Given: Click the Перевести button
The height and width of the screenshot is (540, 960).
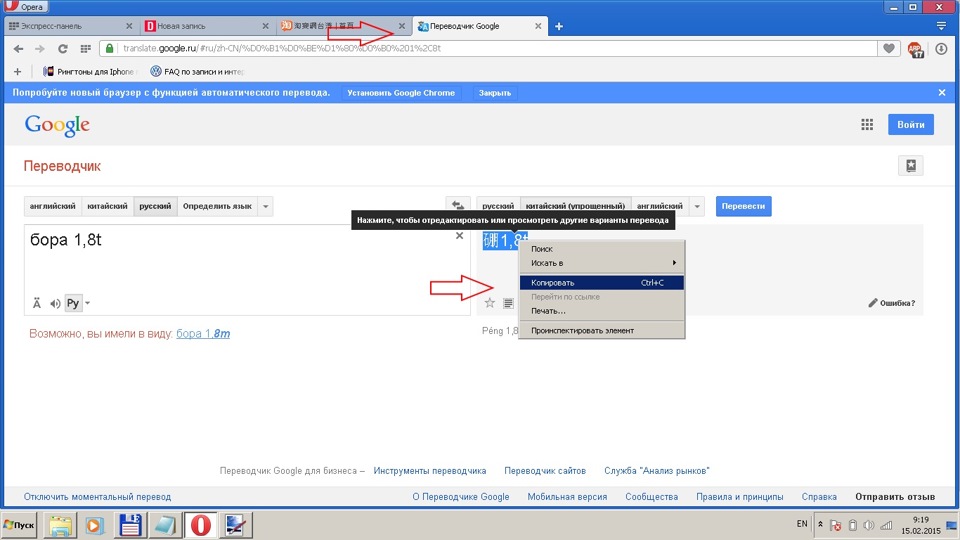Looking at the screenshot, I should [x=743, y=206].
